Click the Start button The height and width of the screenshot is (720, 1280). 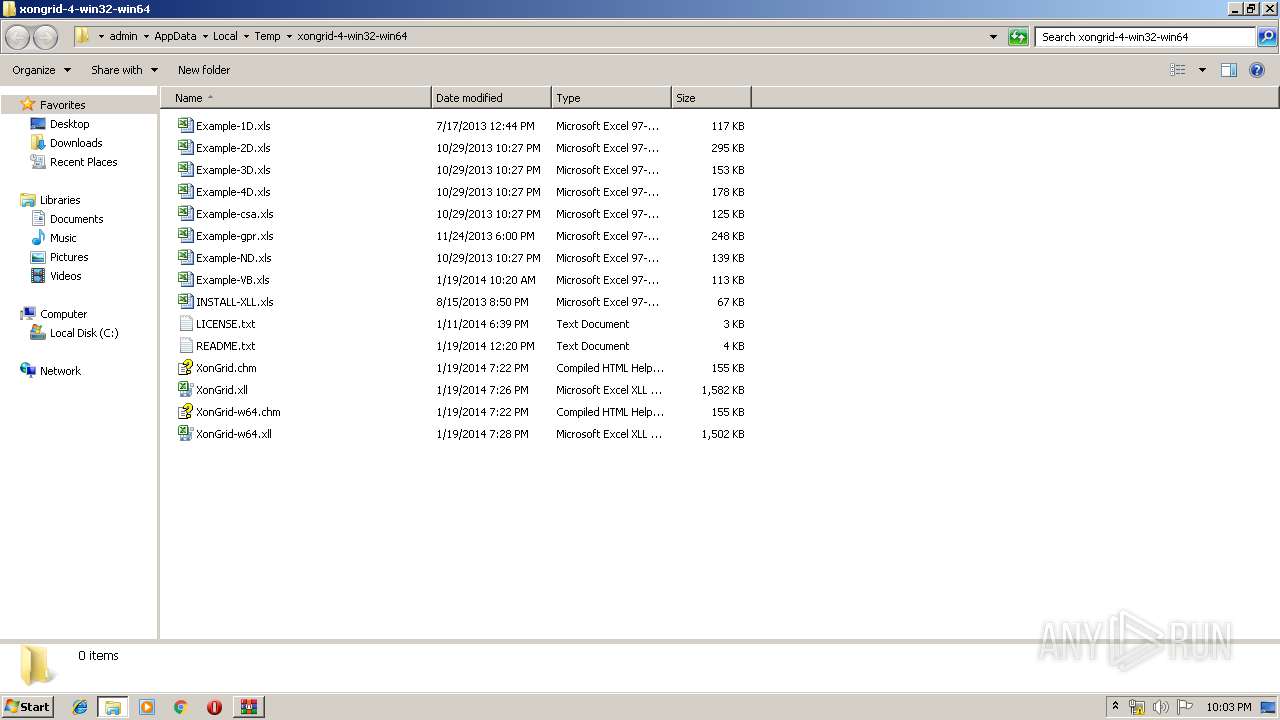coord(27,706)
